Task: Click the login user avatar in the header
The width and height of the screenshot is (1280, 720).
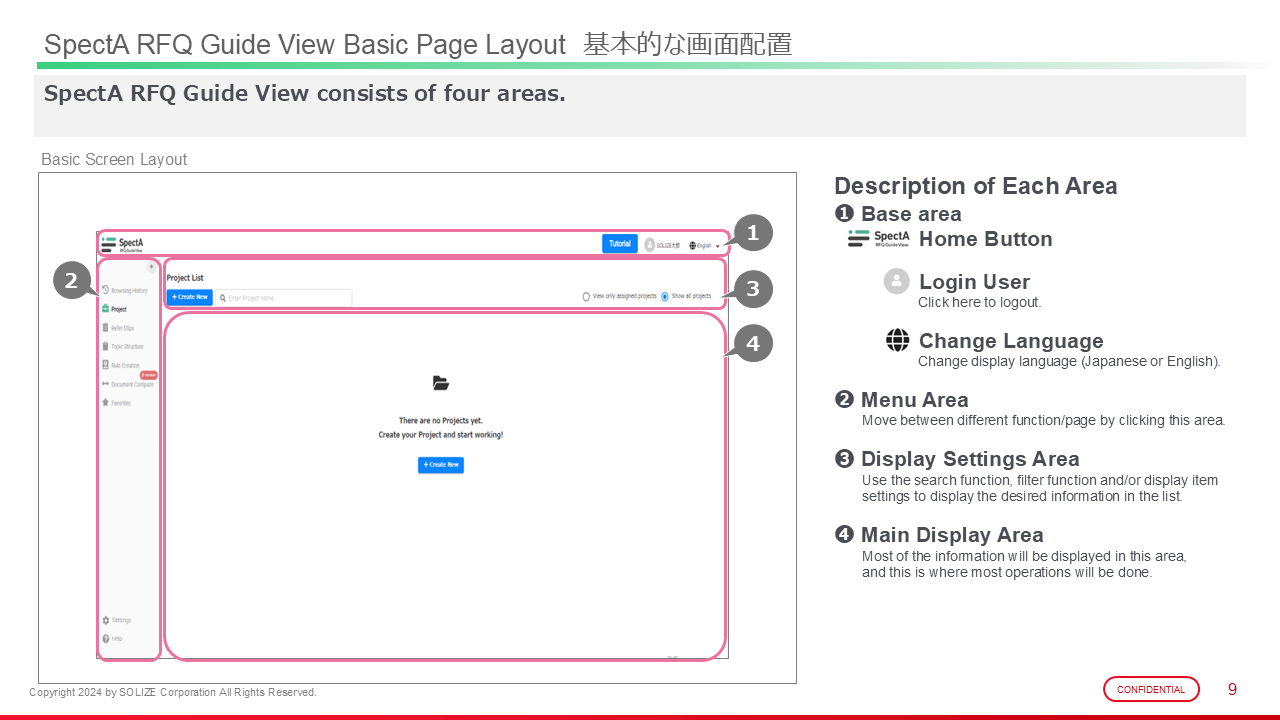Action: (650, 245)
